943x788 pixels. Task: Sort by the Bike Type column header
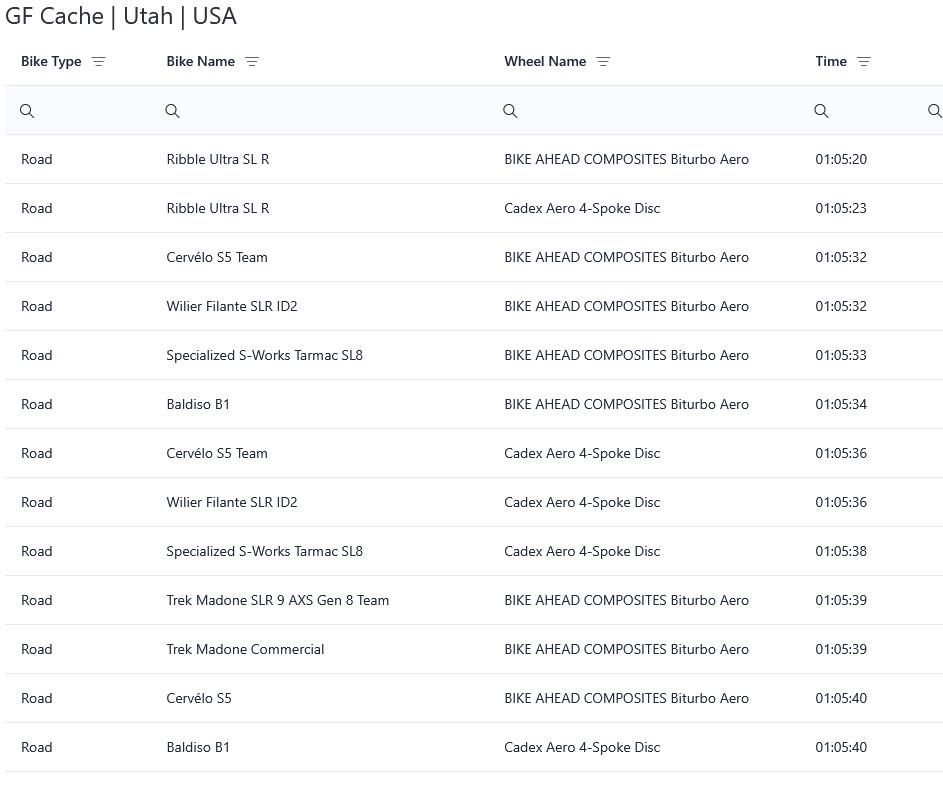click(x=51, y=62)
